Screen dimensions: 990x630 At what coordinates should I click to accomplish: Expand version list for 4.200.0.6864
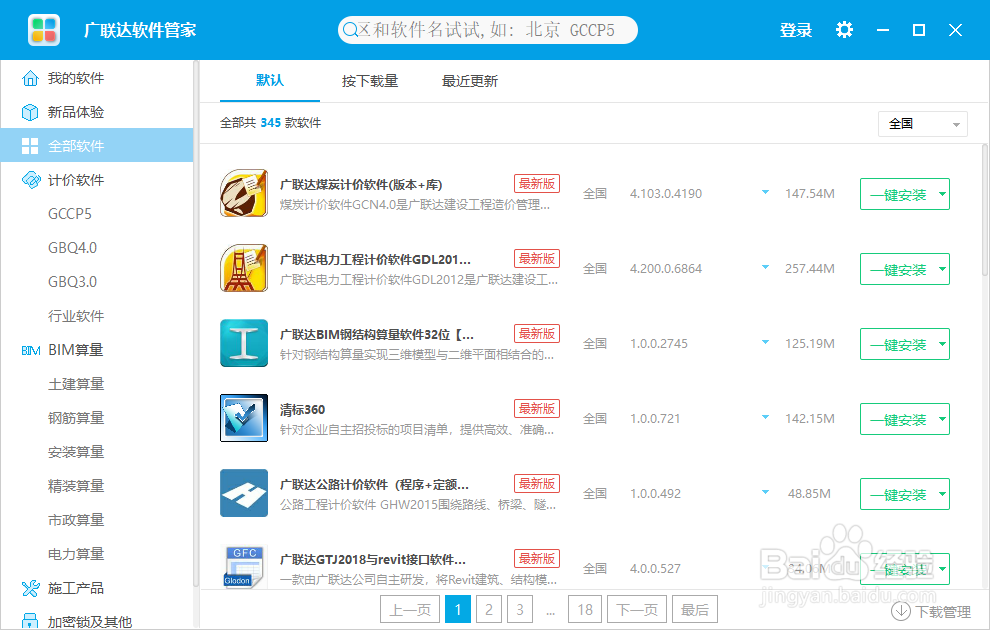click(x=765, y=268)
